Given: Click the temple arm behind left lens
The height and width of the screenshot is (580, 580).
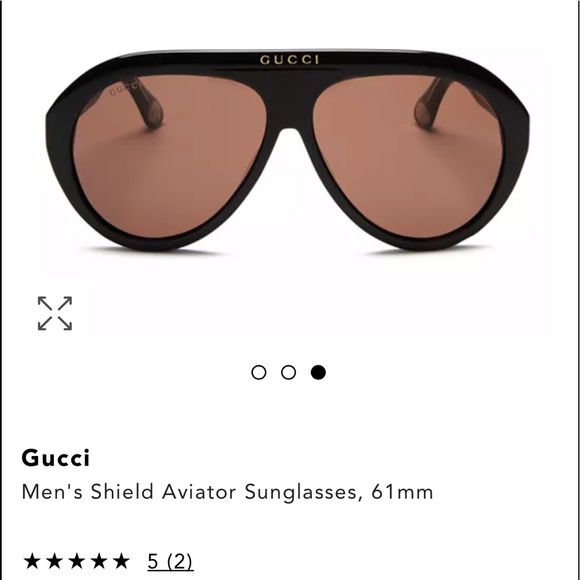Looking at the screenshot, I should (x=146, y=103).
